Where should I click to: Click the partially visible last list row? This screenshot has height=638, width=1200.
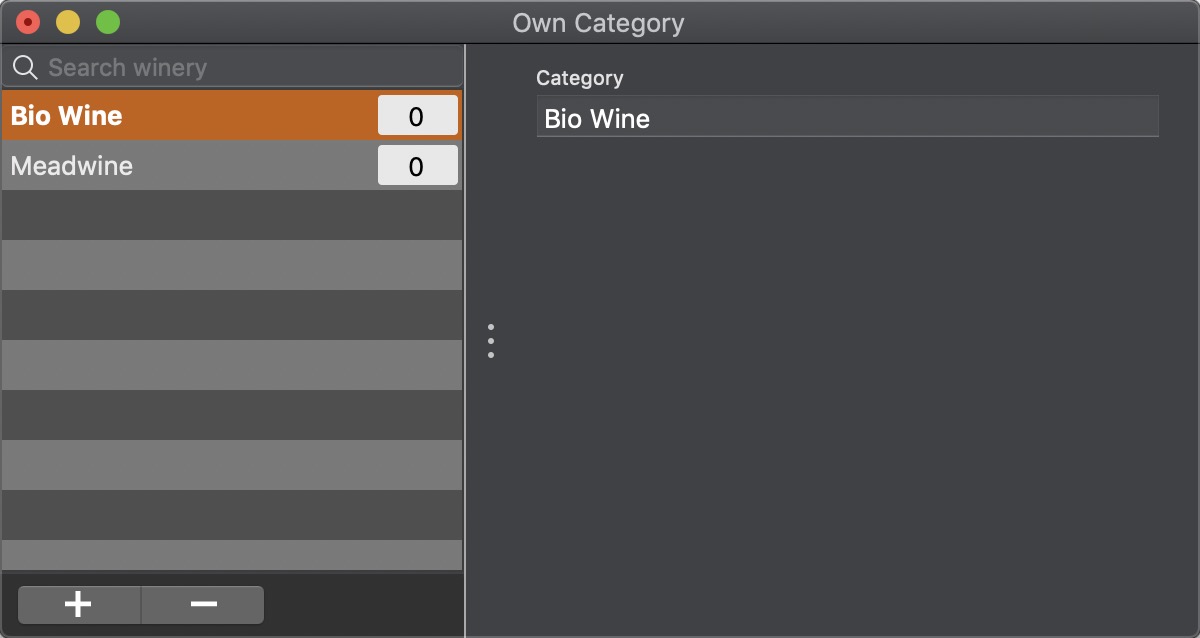pyautogui.click(x=232, y=555)
